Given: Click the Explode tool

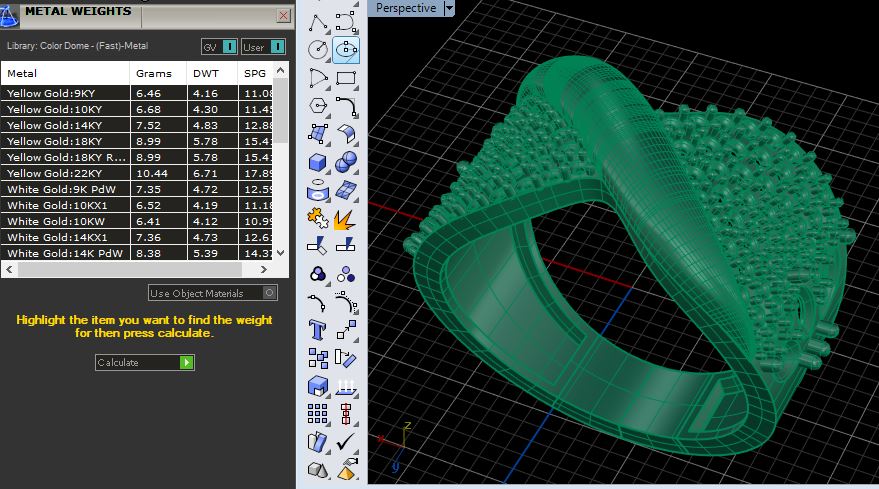Looking at the screenshot, I should pyautogui.click(x=346, y=218).
